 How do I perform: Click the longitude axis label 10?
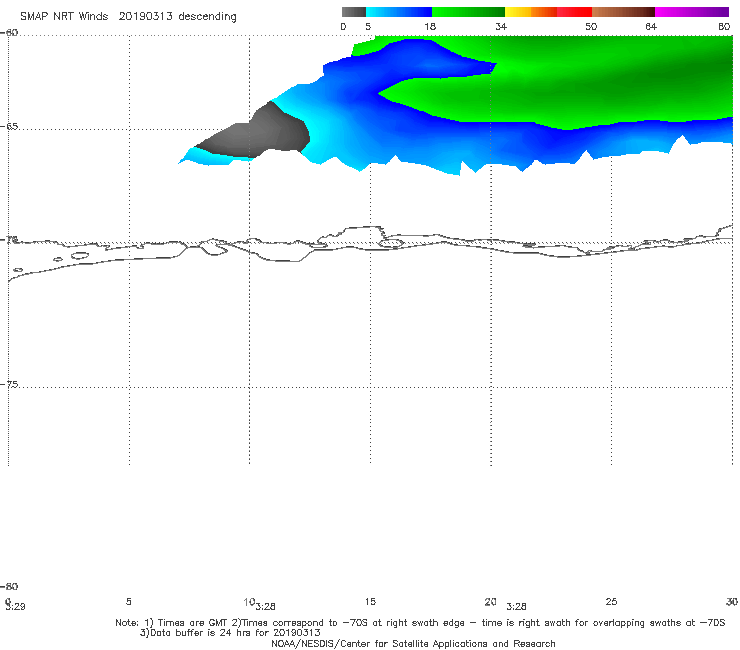(249, 602)
